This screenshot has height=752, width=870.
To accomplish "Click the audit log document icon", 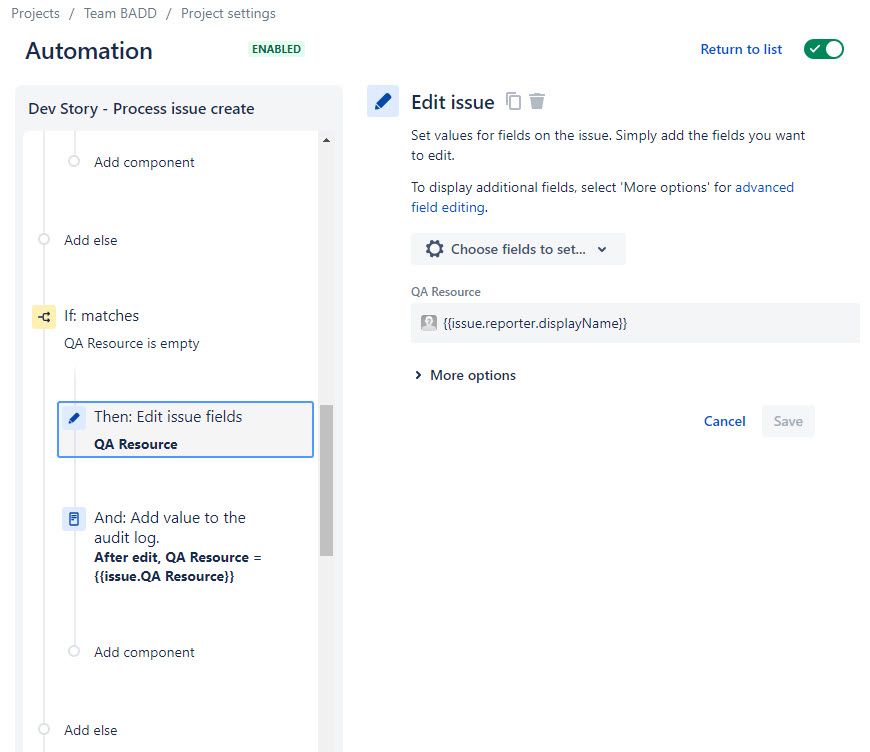I will tap(74, 519).
